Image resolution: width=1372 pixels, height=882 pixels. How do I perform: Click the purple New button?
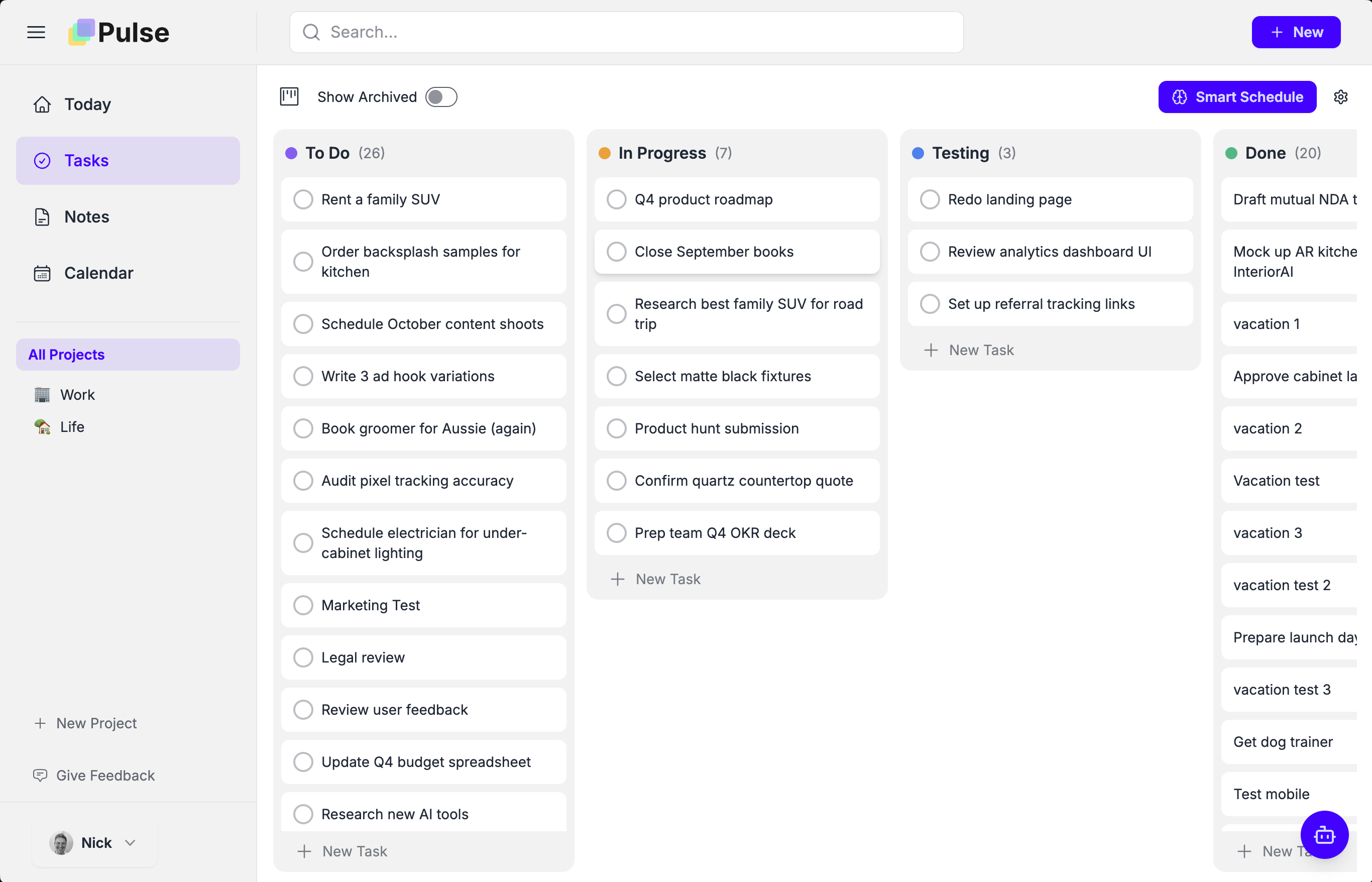pyautogui.click(x=1295, y=32)
